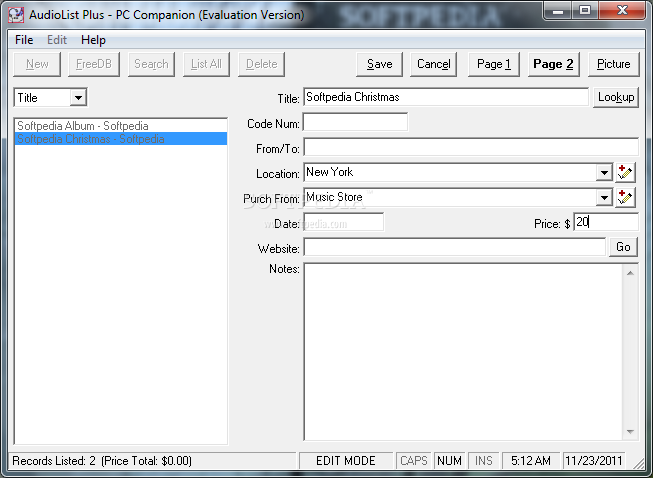Click the Notes scrollbar up arrow
The height and width of the screenshot is (478, 653).
click(x=630, y=273)
